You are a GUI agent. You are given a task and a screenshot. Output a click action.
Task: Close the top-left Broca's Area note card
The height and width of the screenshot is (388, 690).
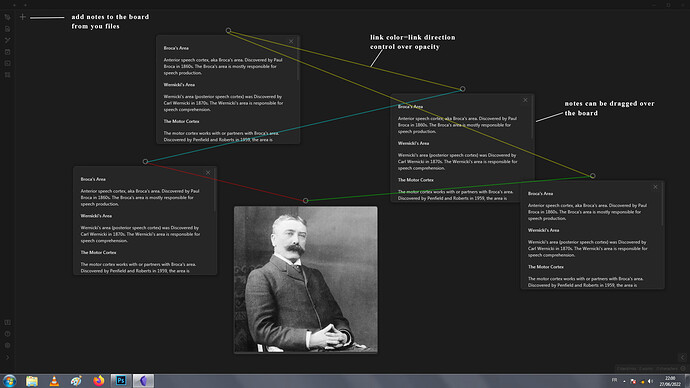(291, 41)
